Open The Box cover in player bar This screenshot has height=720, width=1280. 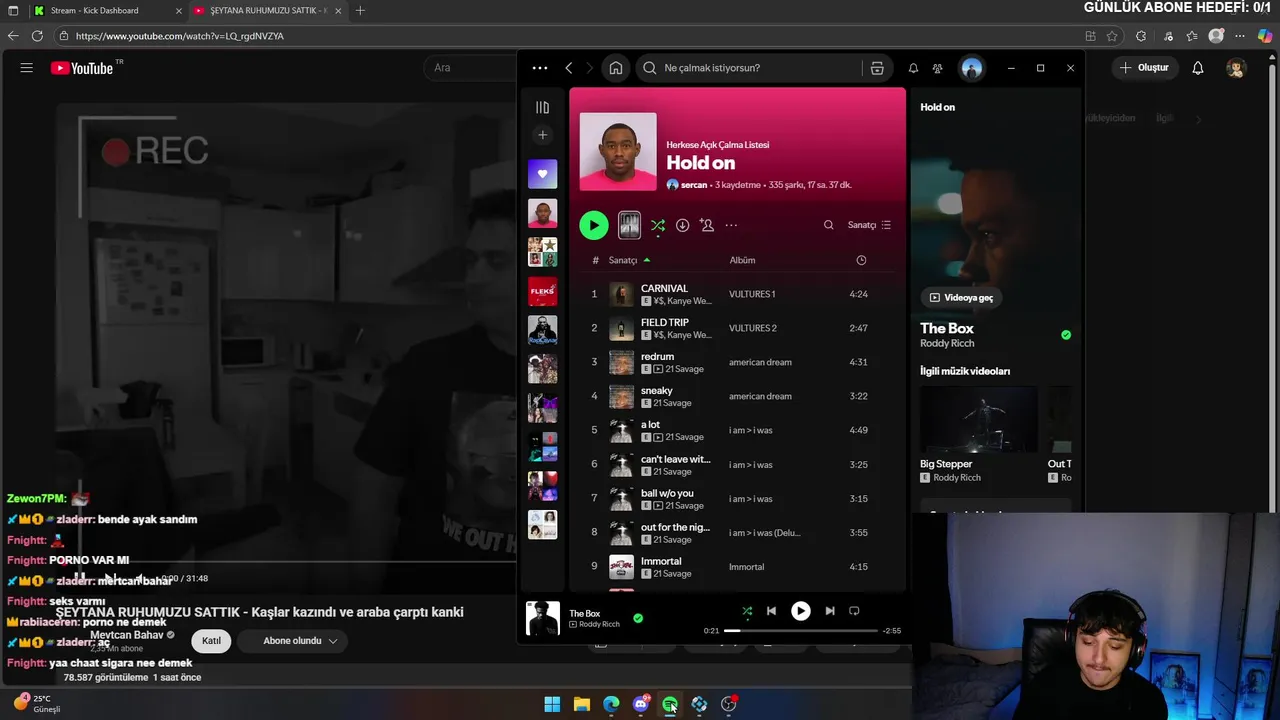click(x=543, y=618)
